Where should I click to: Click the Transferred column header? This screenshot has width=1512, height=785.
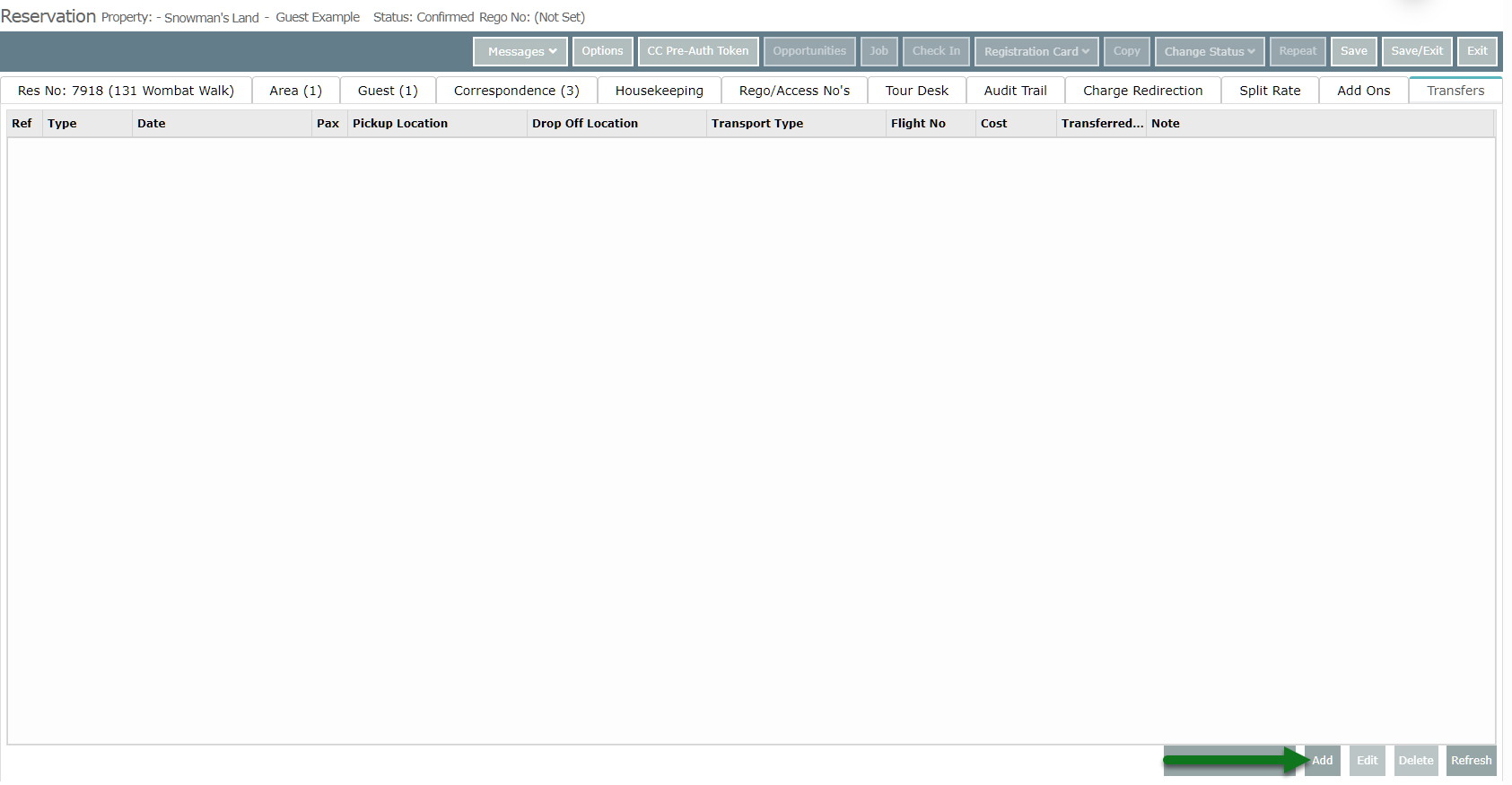pyautogui.click(x=1101, y=124)
